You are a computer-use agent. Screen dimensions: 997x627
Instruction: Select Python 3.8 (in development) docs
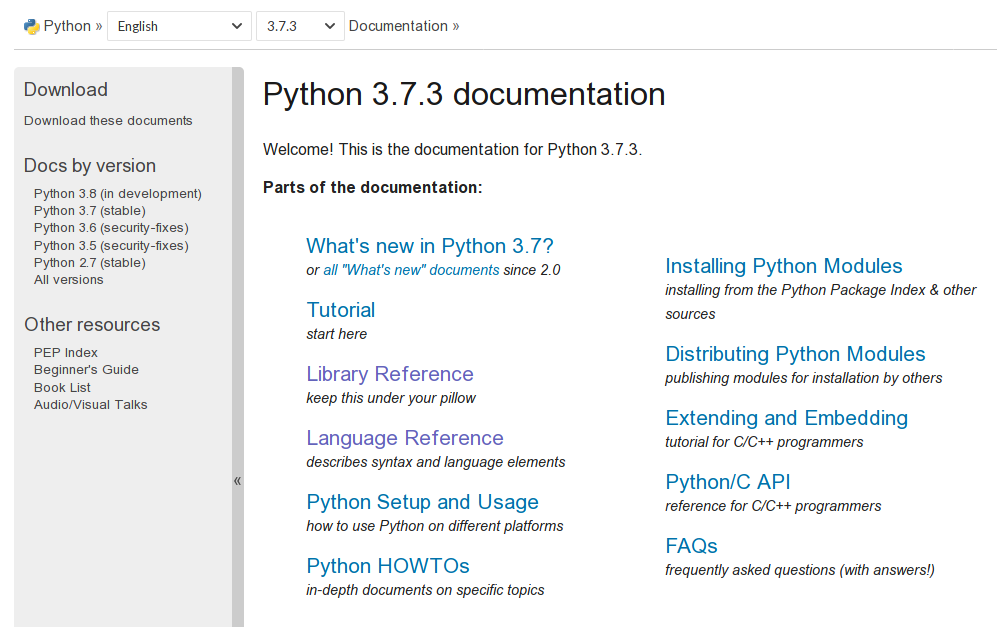(117, 193)
